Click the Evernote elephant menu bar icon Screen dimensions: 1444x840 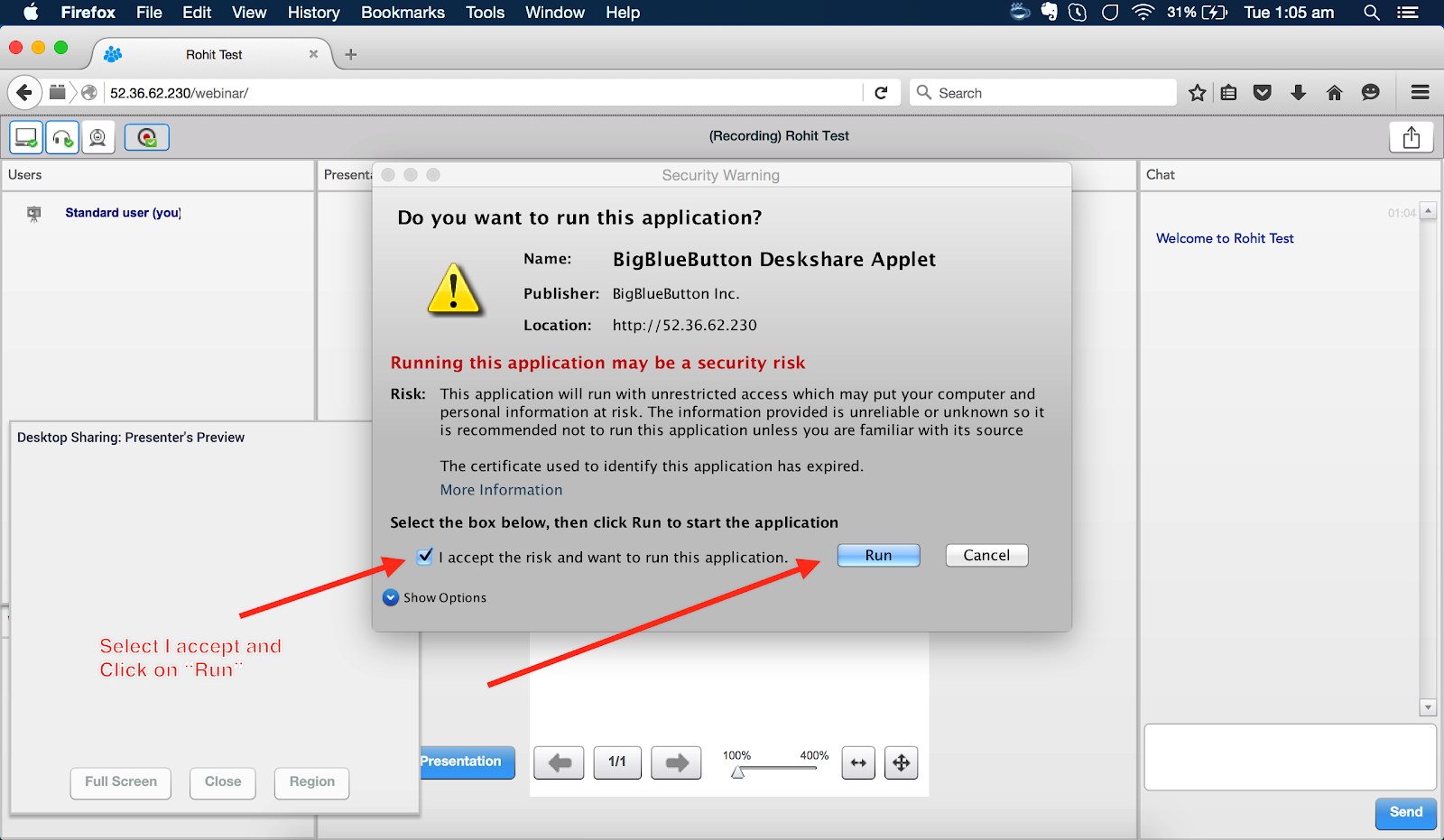tap(1049, 12)
